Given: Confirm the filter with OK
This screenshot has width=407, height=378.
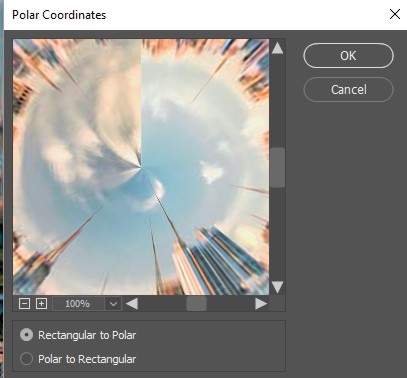Looking at the screenshot, I should click(x=348, y=56).
